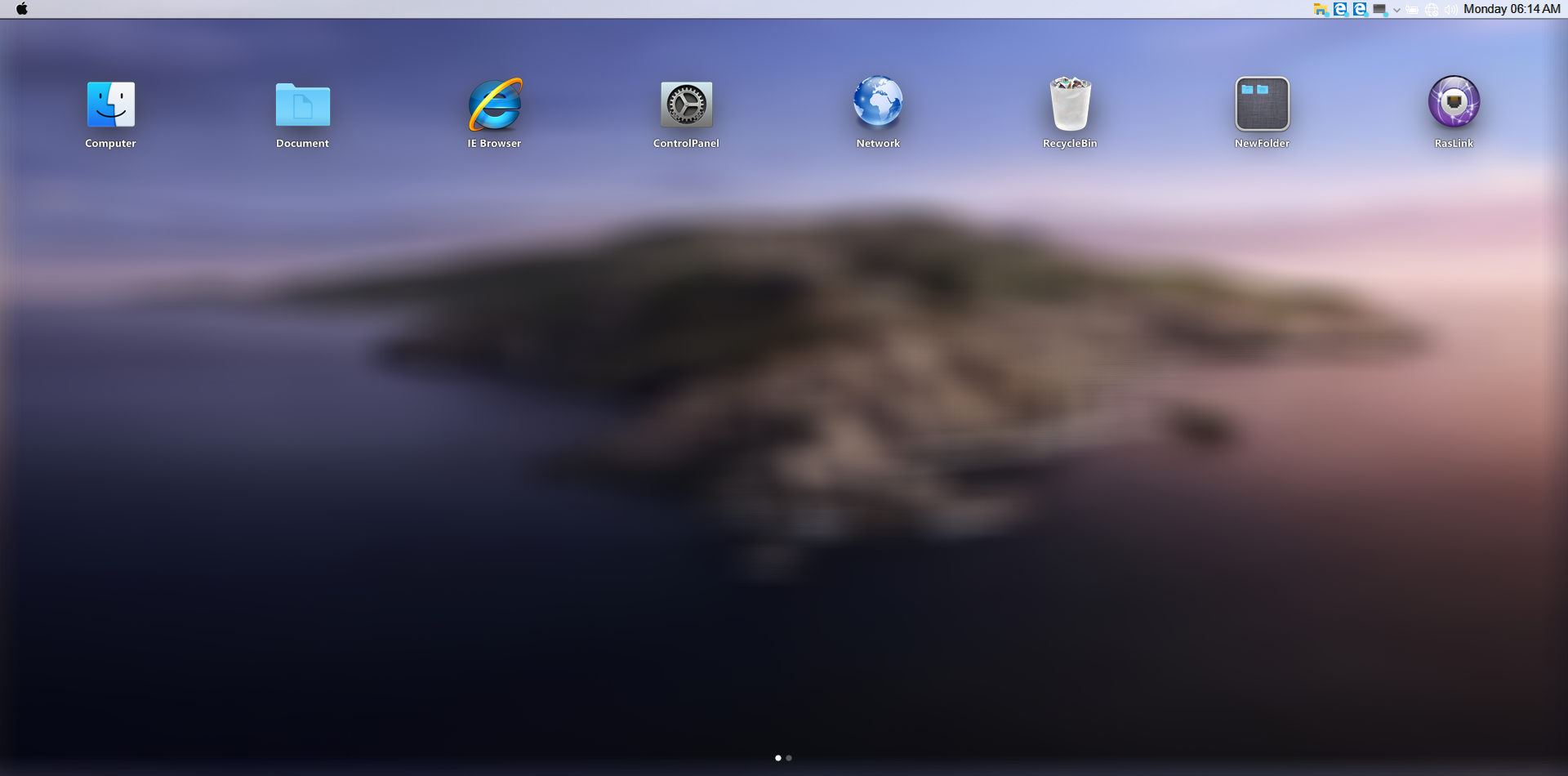Open the ControlPanel gear icon
Screen dimensions: 1568x776
(x=686, y=105)
